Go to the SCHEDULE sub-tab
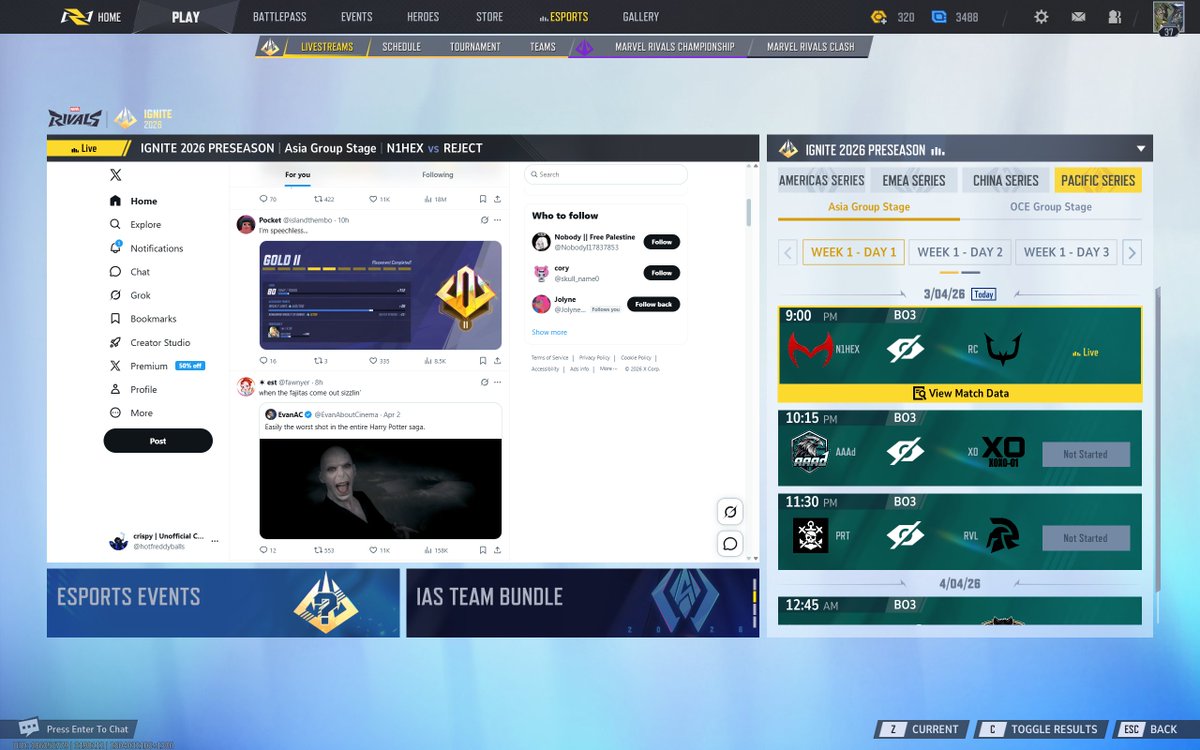This screenshot has height=750, width=1200. coord(401,47)
